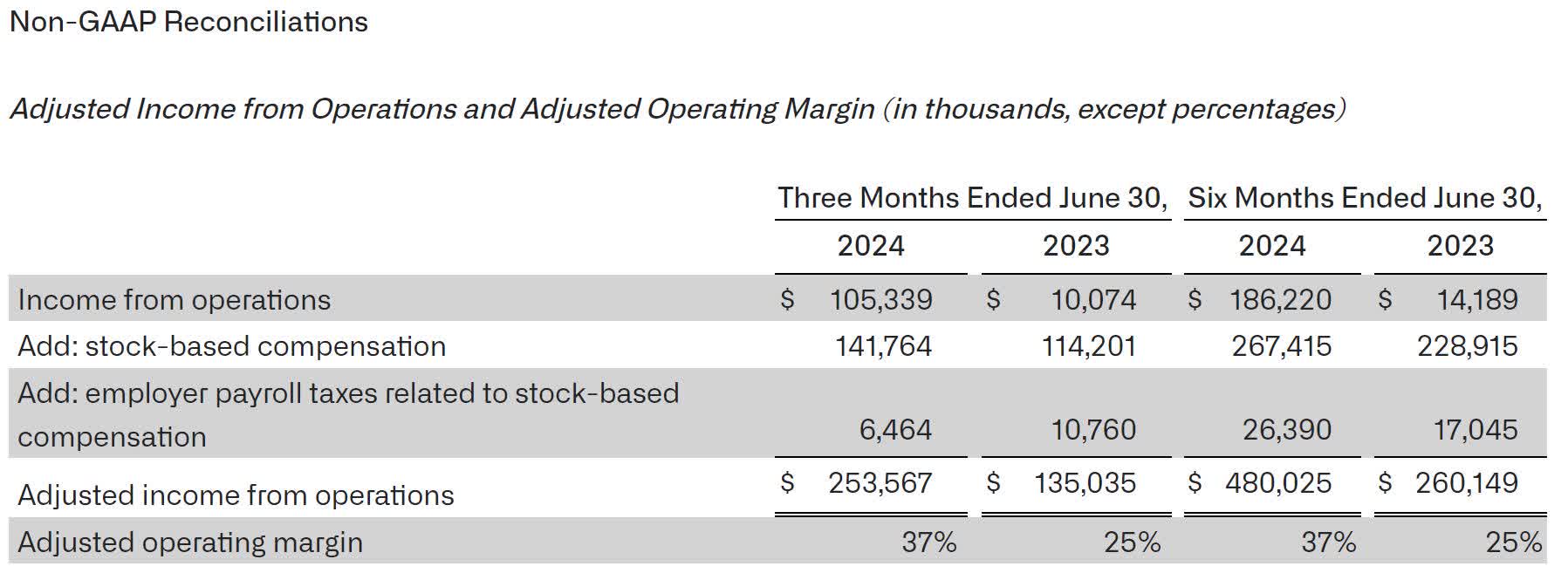Click the Six Months Ended June 30 header

[x=1365, y=198]
